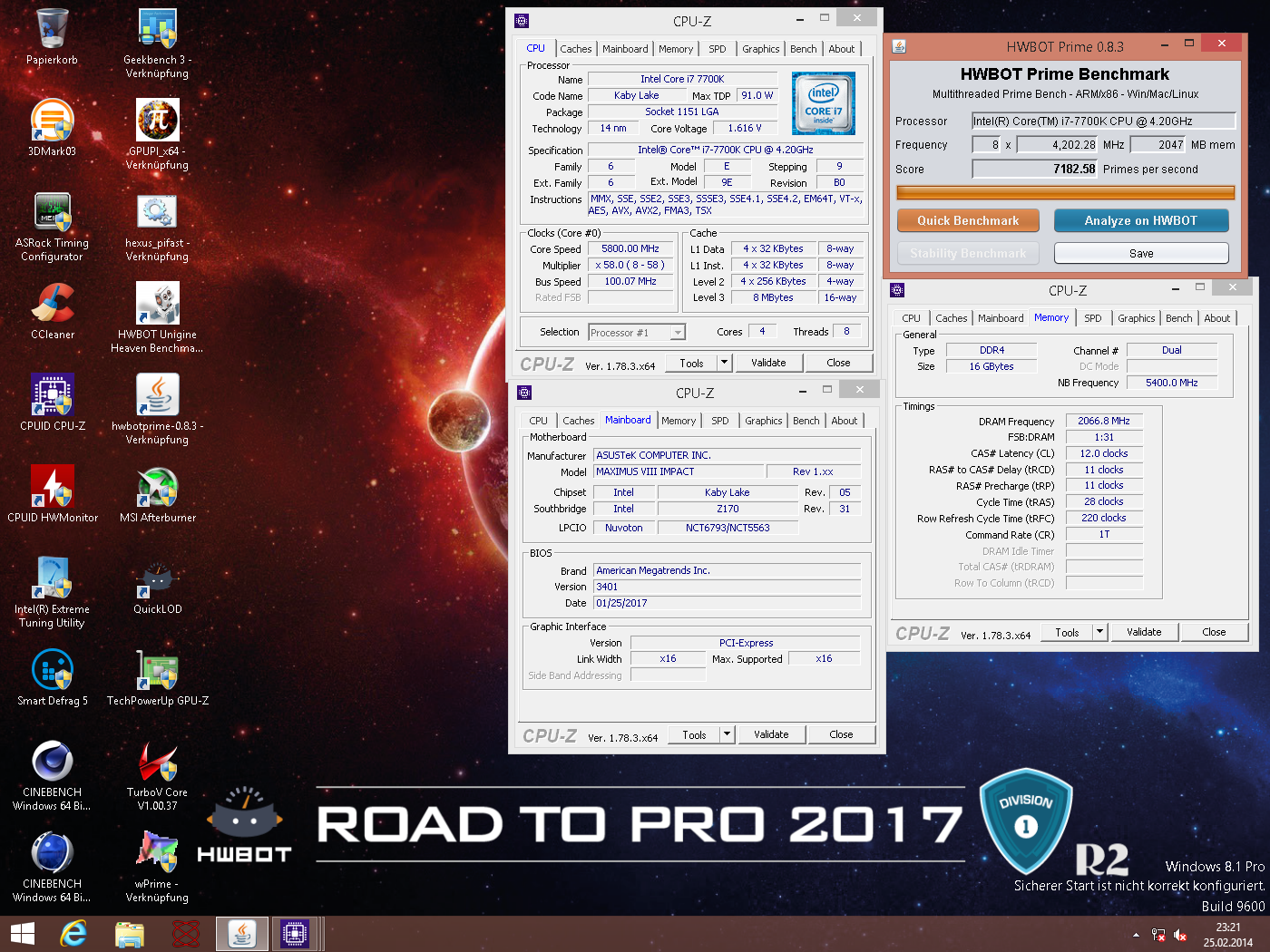Launch Geekbench 3 shortcut
The image size is (1270, 952).
click(x=158, y=29)
